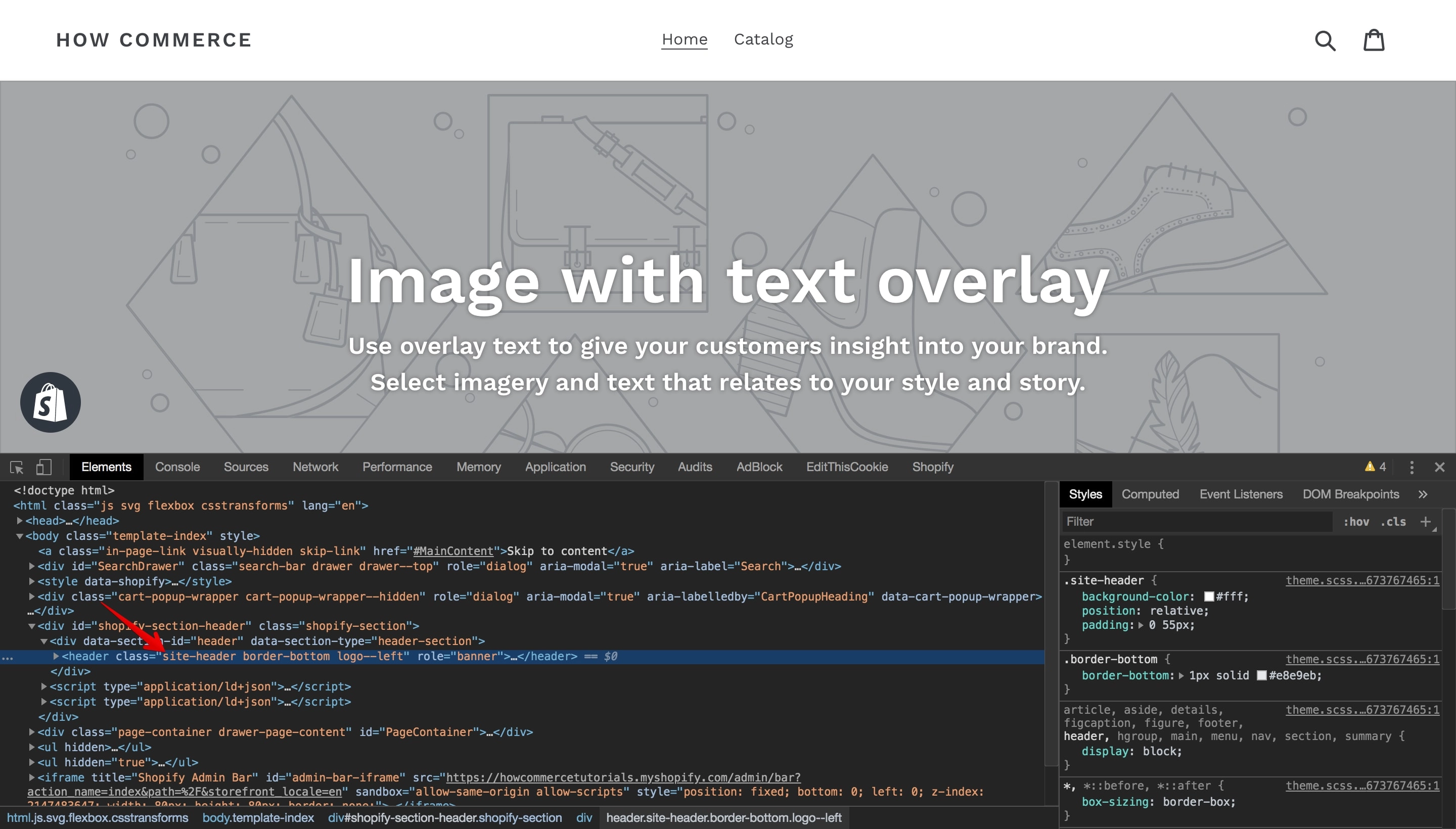This screenshot has height=829, width=1456.
Task: Open theme.scss link for .site-header rule
Action: 1362,581
